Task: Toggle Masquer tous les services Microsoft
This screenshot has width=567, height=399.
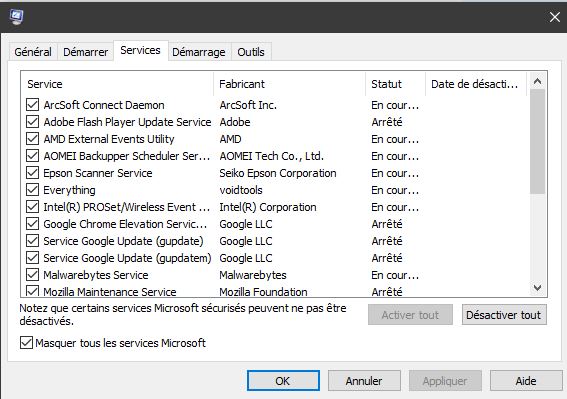Action: tap(26, 343)
